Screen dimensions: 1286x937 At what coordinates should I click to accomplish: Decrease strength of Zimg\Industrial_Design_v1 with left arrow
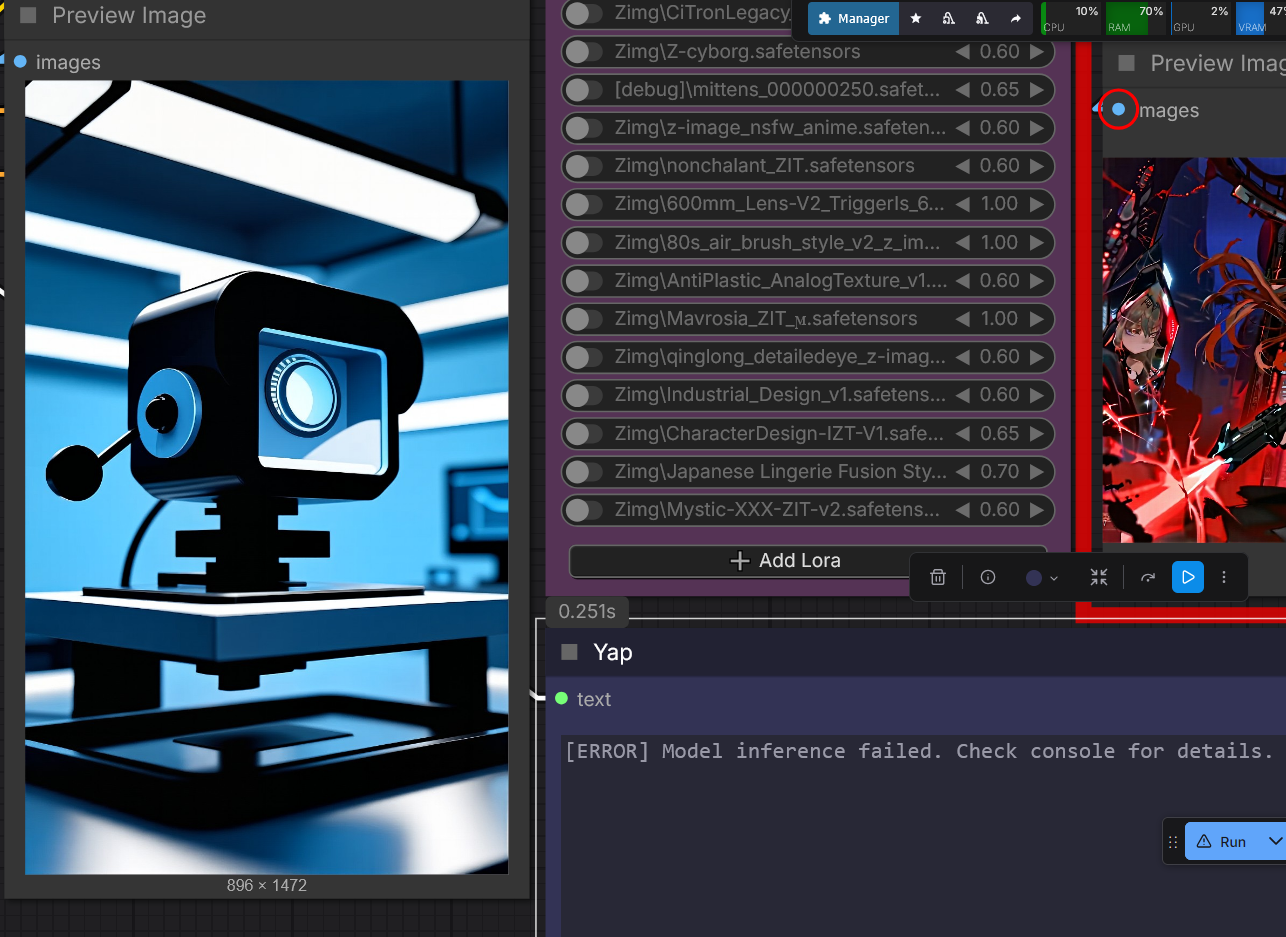coord(963,395)
